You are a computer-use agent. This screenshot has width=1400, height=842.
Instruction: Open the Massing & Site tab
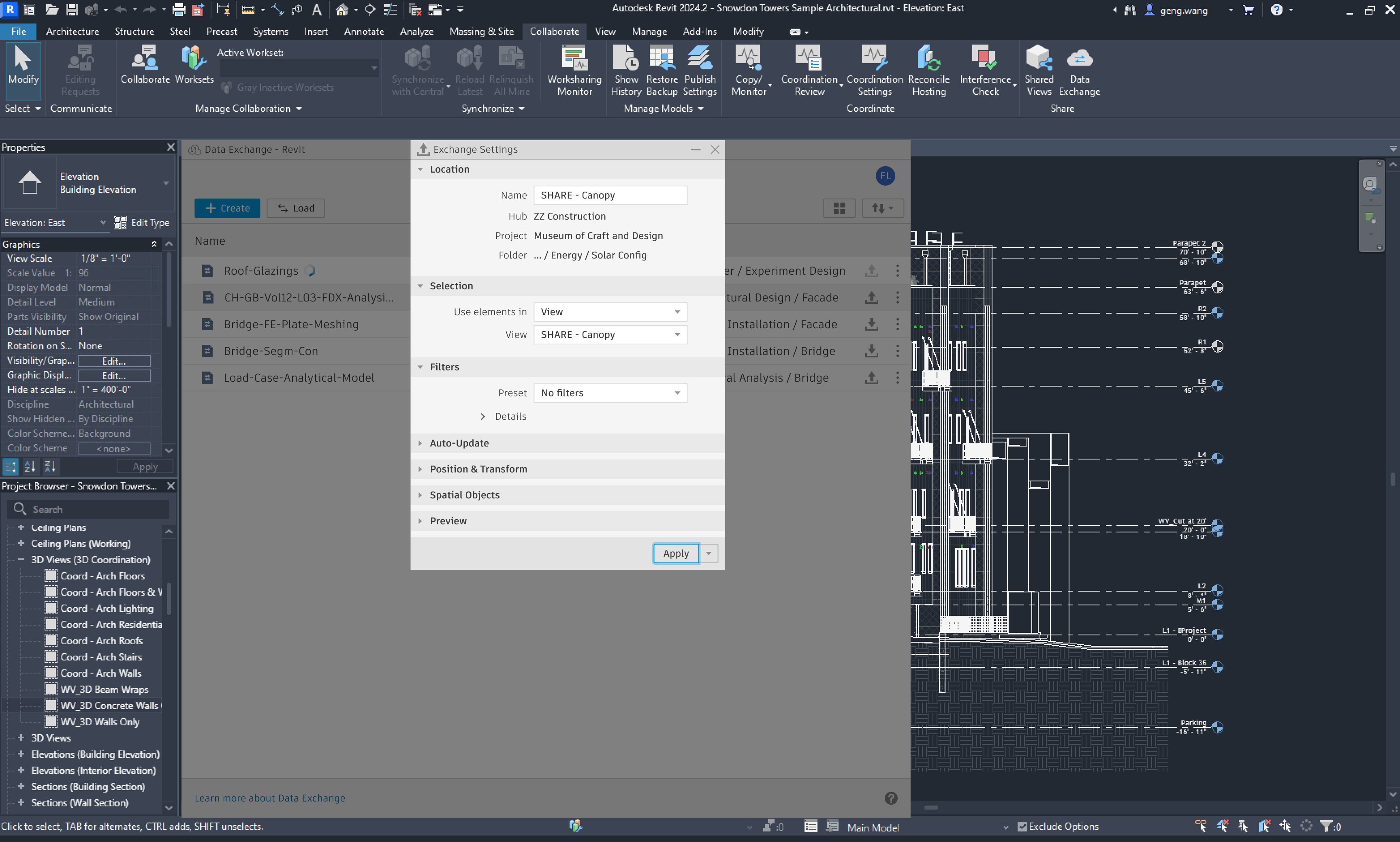click(481, 32)
